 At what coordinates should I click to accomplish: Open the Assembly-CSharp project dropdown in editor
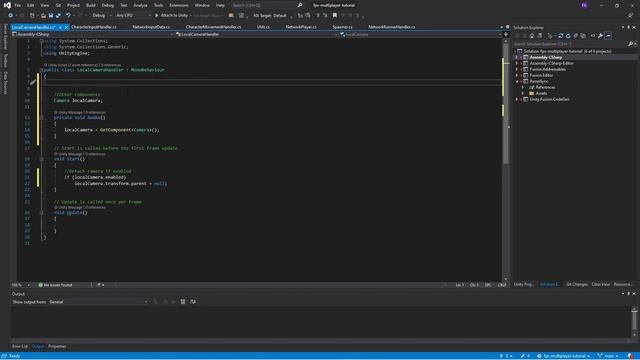[x=92, y=35]
